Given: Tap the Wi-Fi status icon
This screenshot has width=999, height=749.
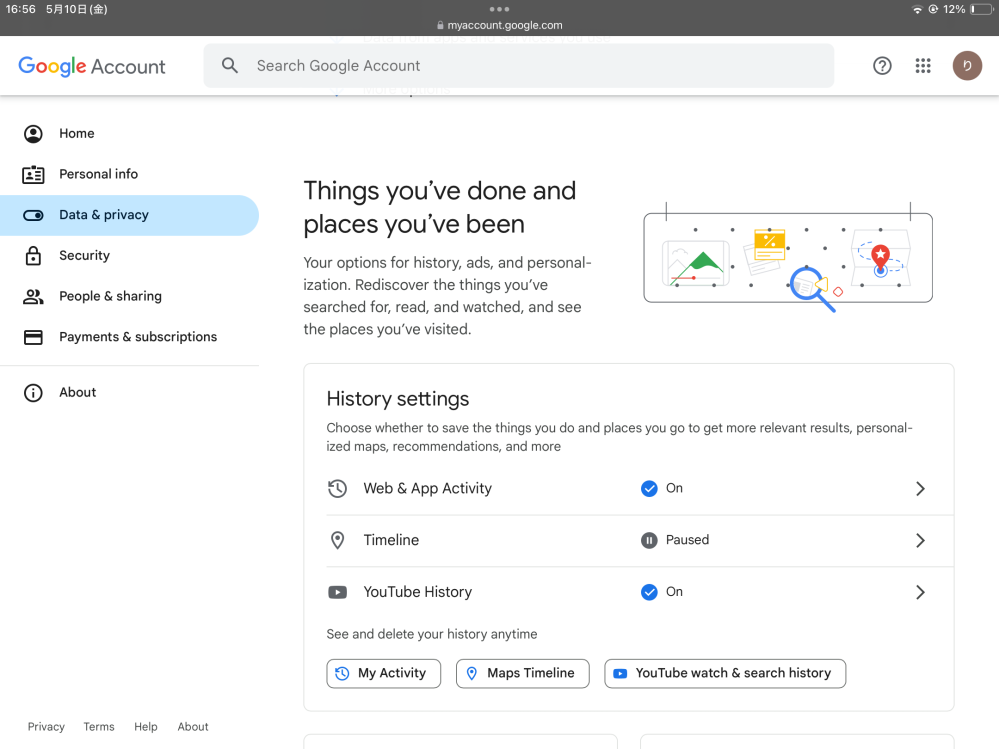Looking at the screenshot, I should pyautogui.click(x=917, y=10).
